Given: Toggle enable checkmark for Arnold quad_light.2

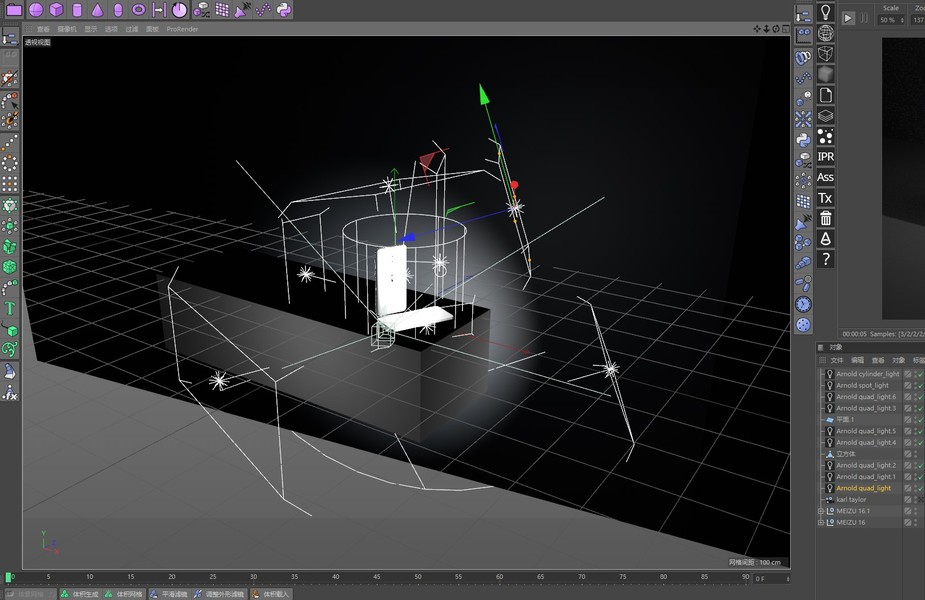Looking at the screenshot, I should (x=920, y=465).
